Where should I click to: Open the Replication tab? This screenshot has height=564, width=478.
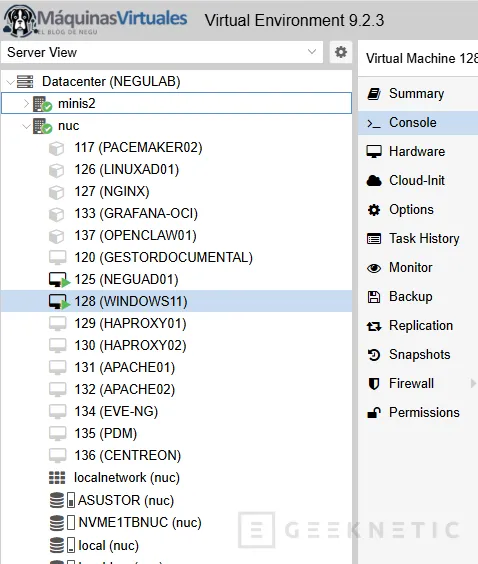click(x=418, y=326)
